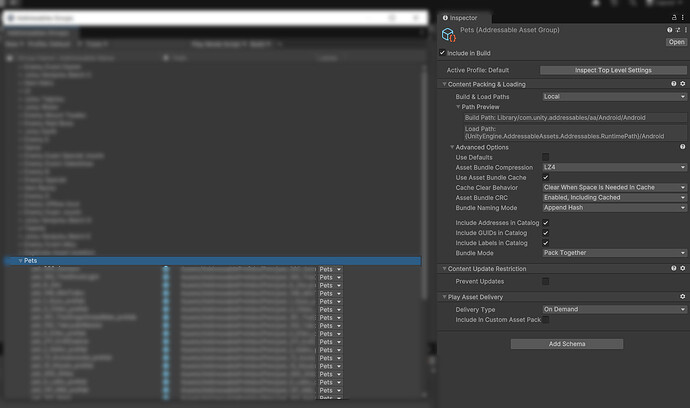Open help for Content Packing & Loading

pos(673,84)
